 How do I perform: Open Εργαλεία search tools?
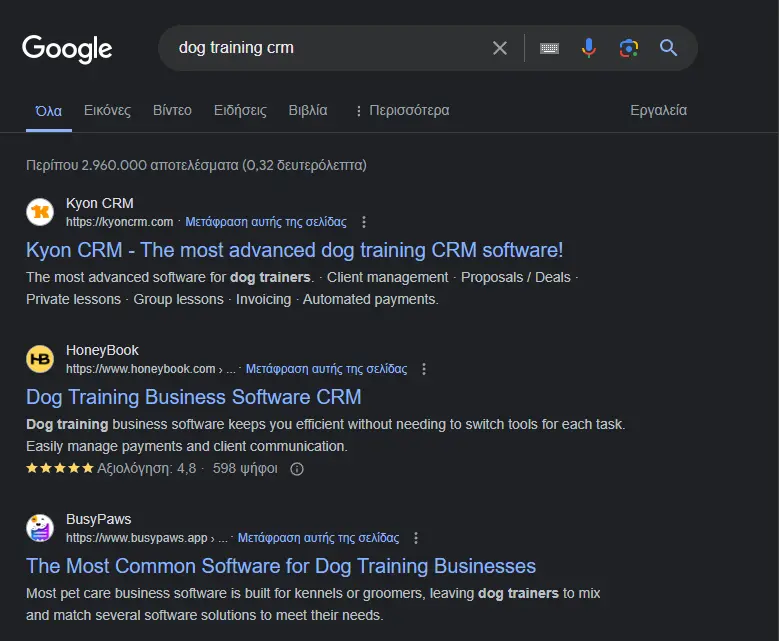click(658, 110)
